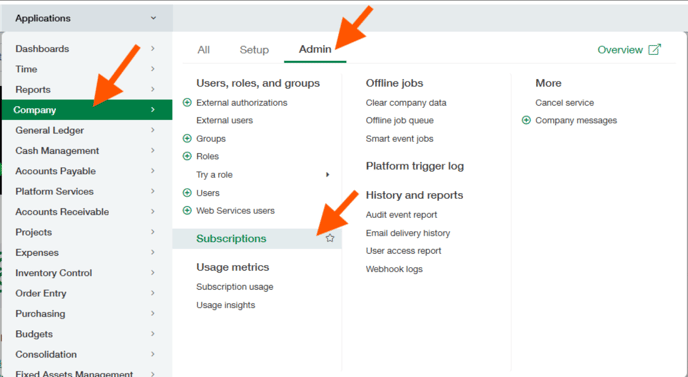
Task: Click the plus icon beside External authorizations
Action: point(187,103)
